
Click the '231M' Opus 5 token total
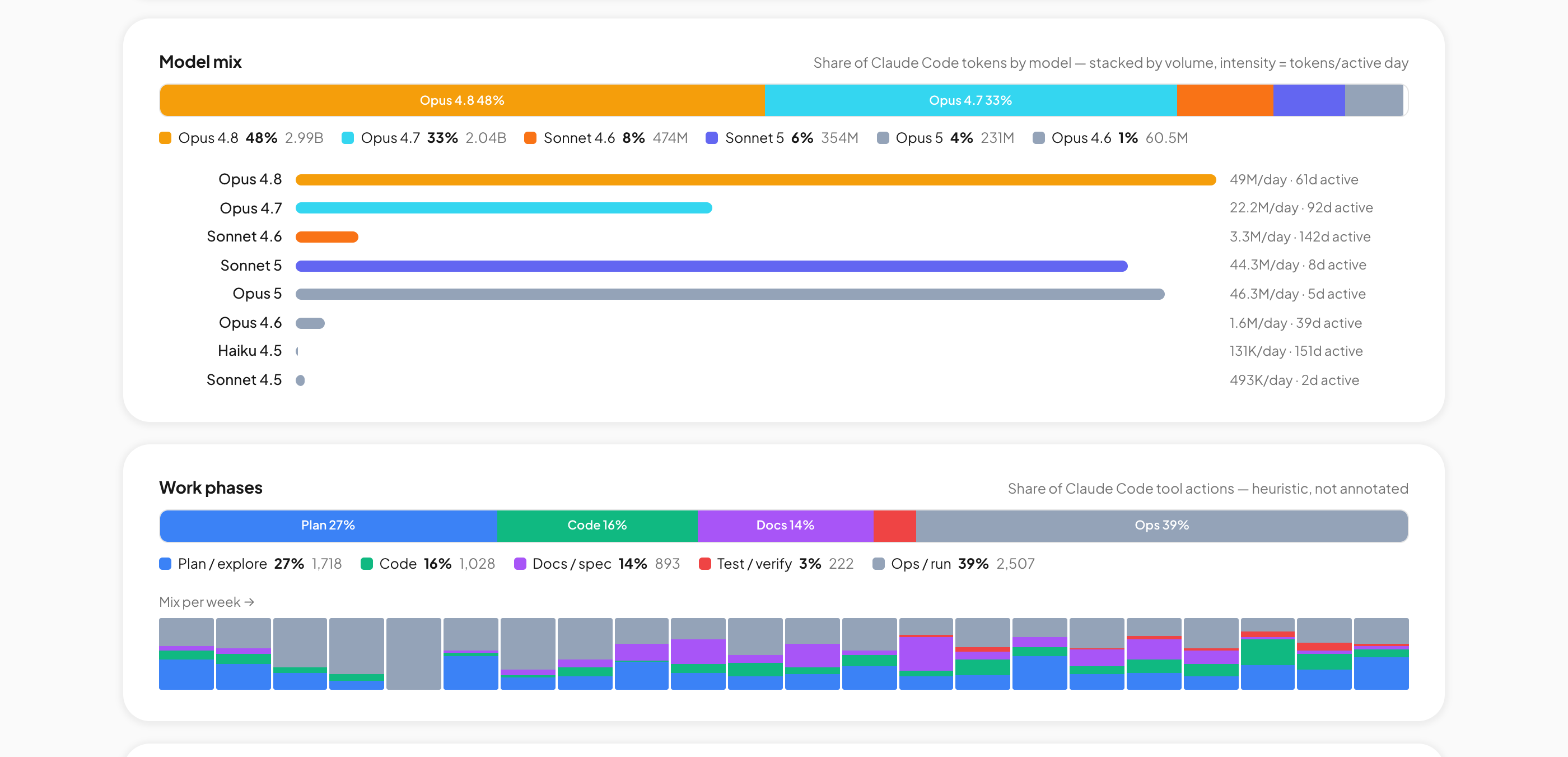pyautogui.click(x=997, y=138)
